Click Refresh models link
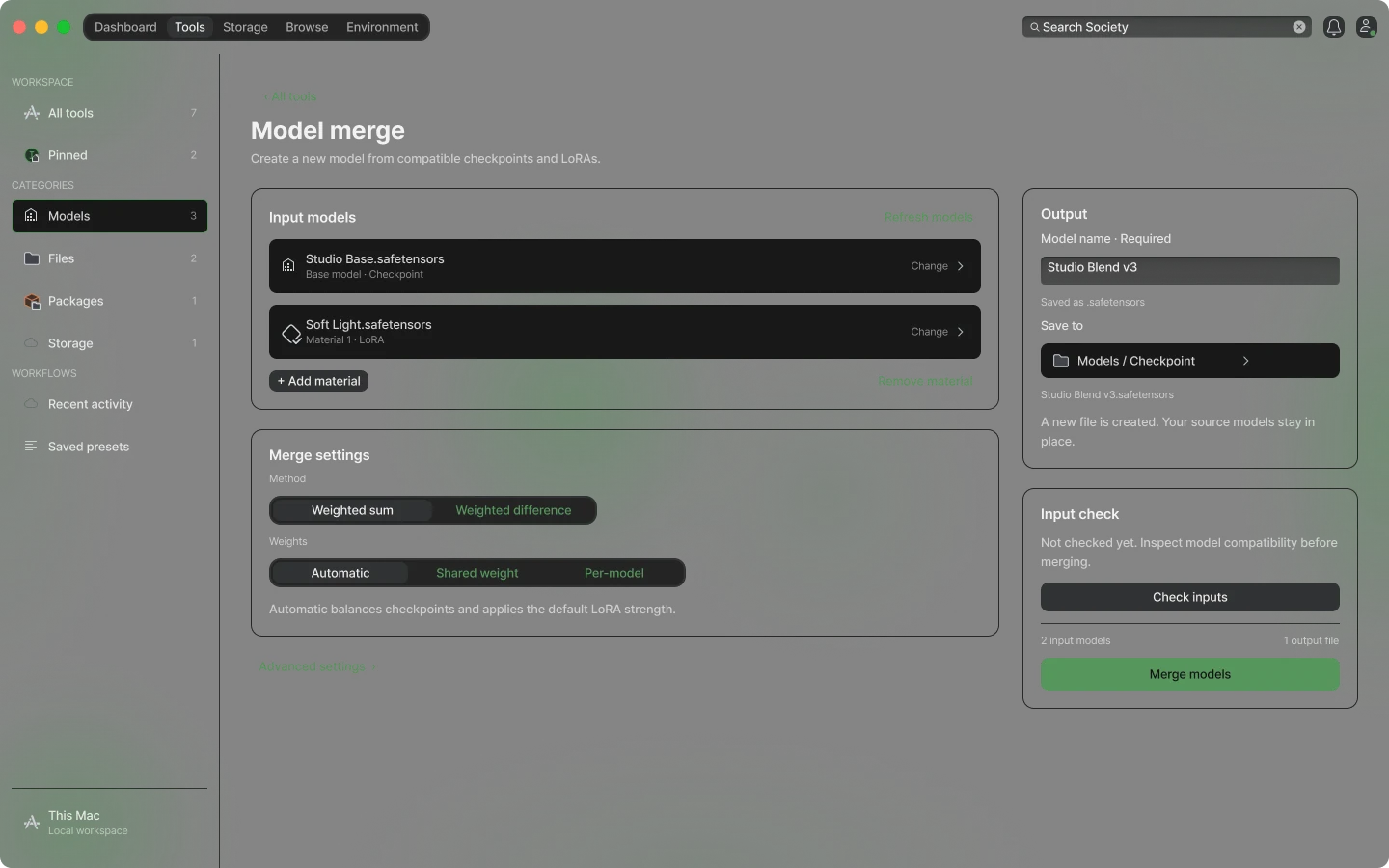Image resolution: width=1389 pixels, height=868 pixels. click(928, 217)
